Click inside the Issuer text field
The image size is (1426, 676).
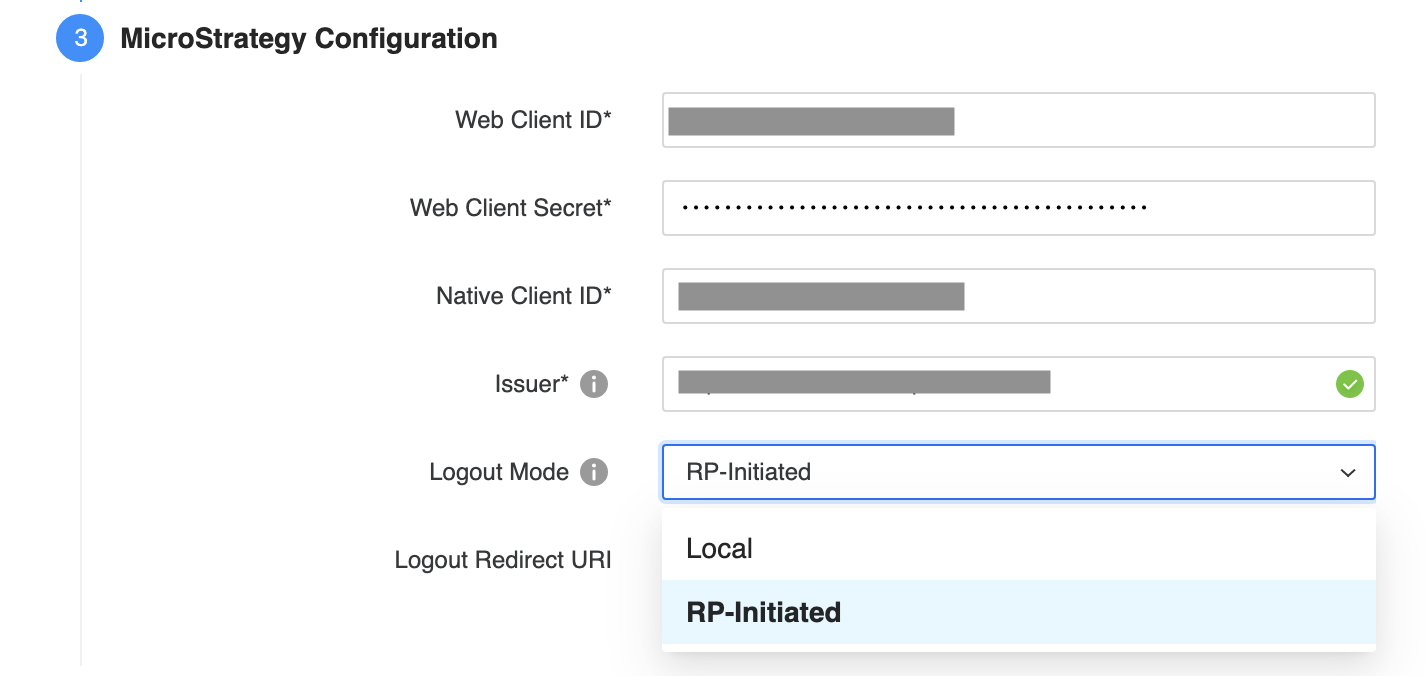(x=1180, y=384)
